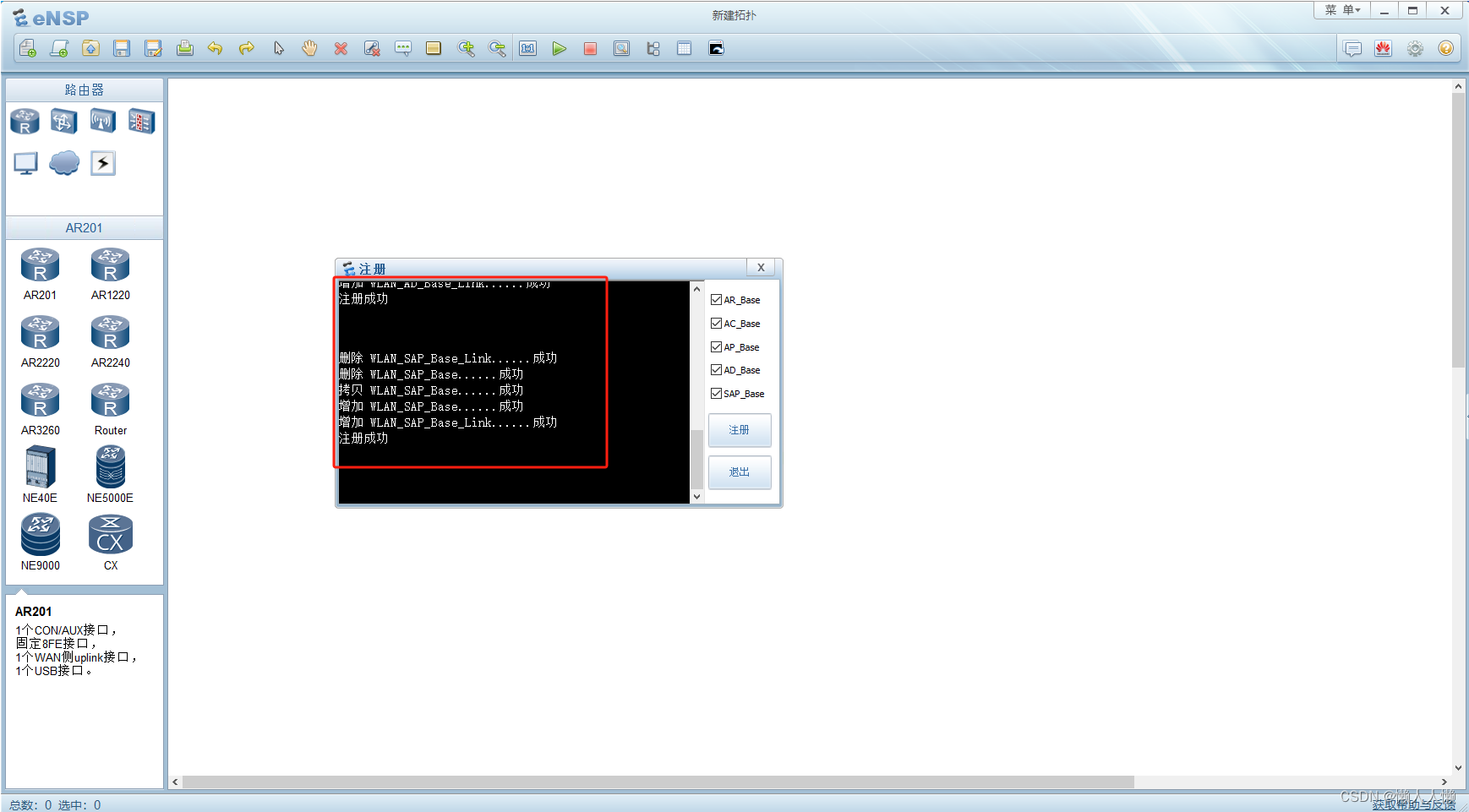Pick the NE5000E device
The height and width of the screenshot is (812, 1469).
110,475
